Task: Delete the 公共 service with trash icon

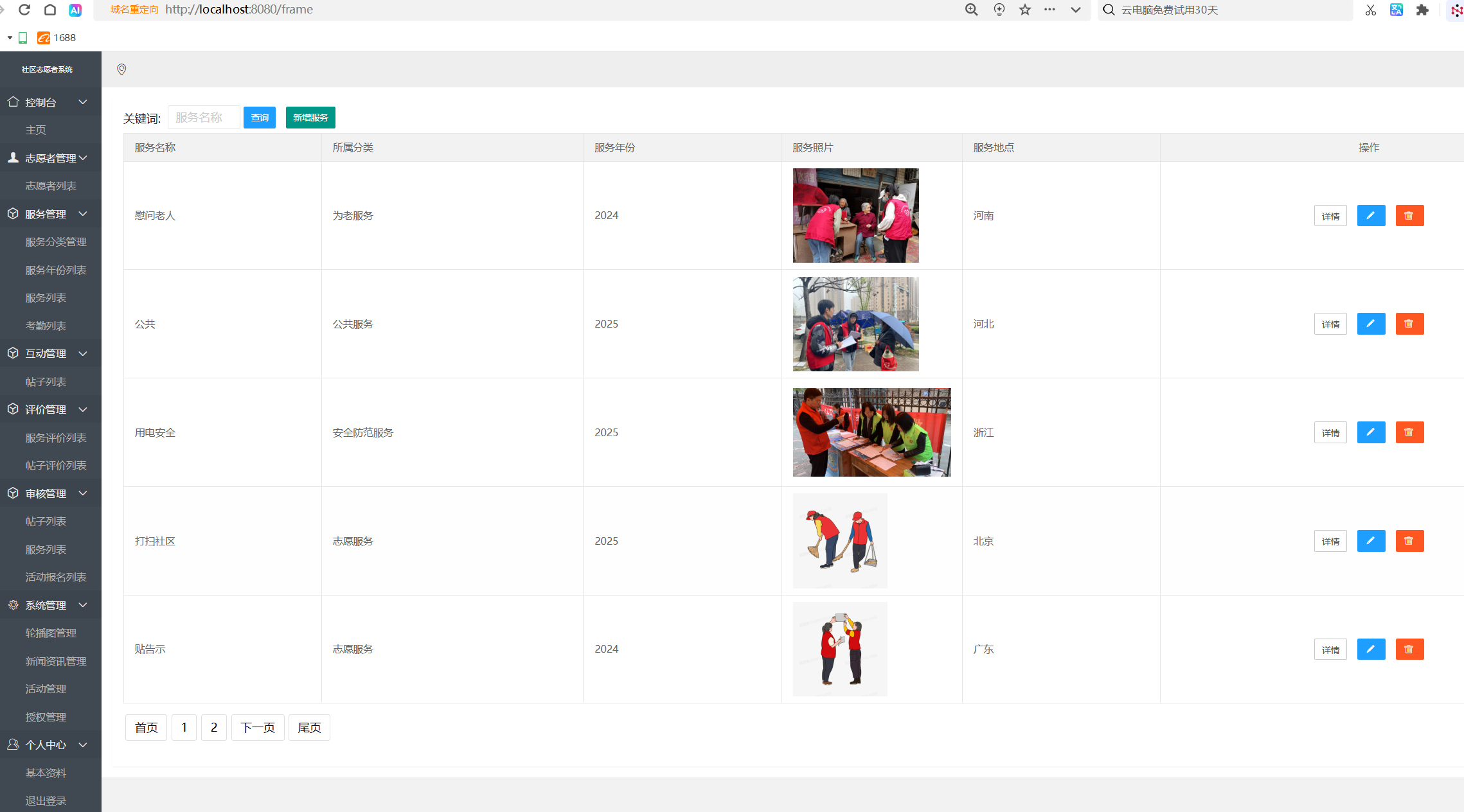Action: click(1409, 324)
